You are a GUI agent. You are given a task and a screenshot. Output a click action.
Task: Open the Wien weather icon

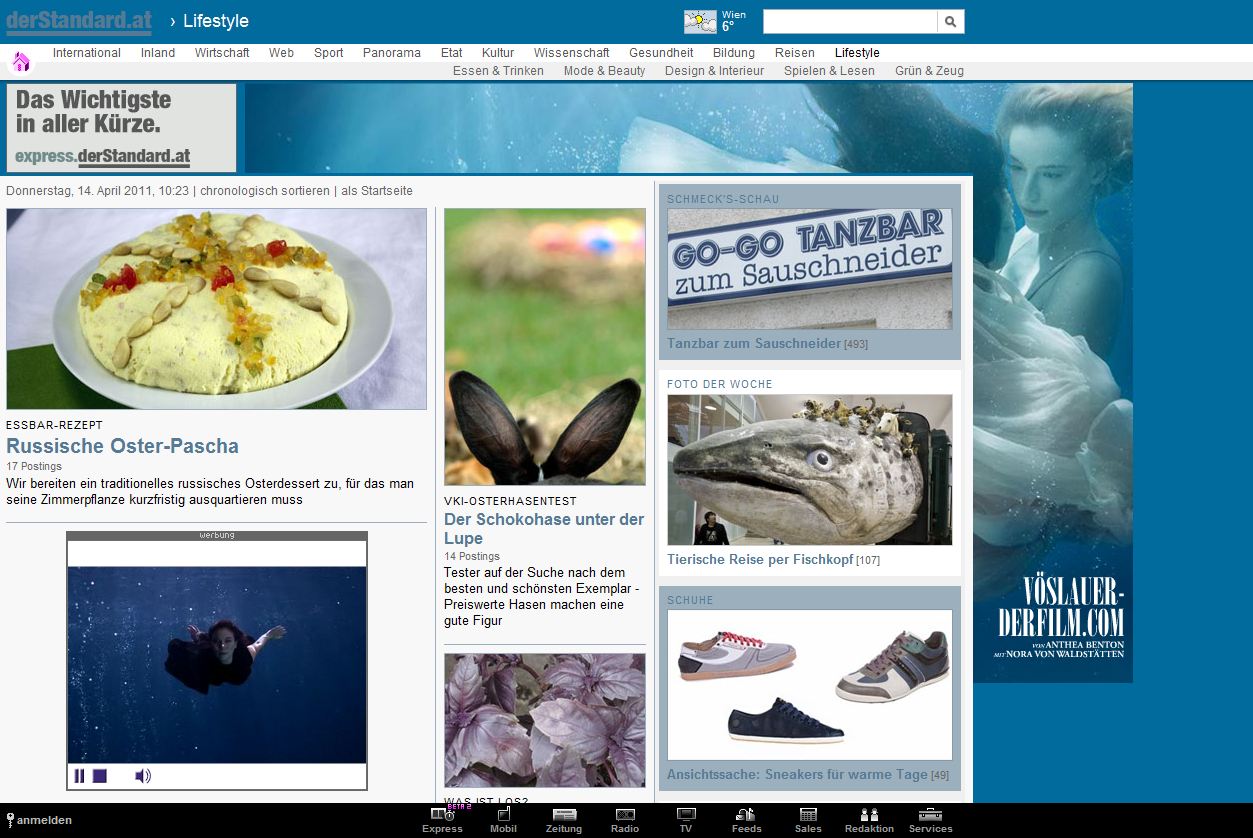[x=700, y=22]
